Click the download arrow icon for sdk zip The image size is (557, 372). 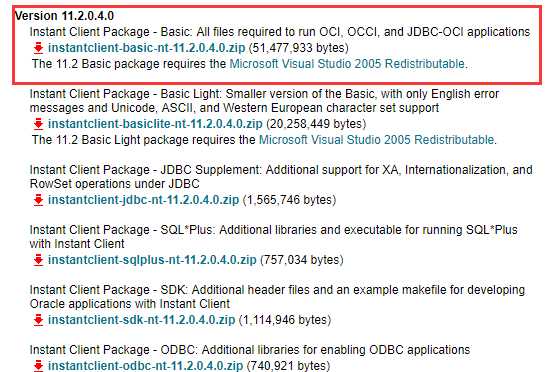38,320
